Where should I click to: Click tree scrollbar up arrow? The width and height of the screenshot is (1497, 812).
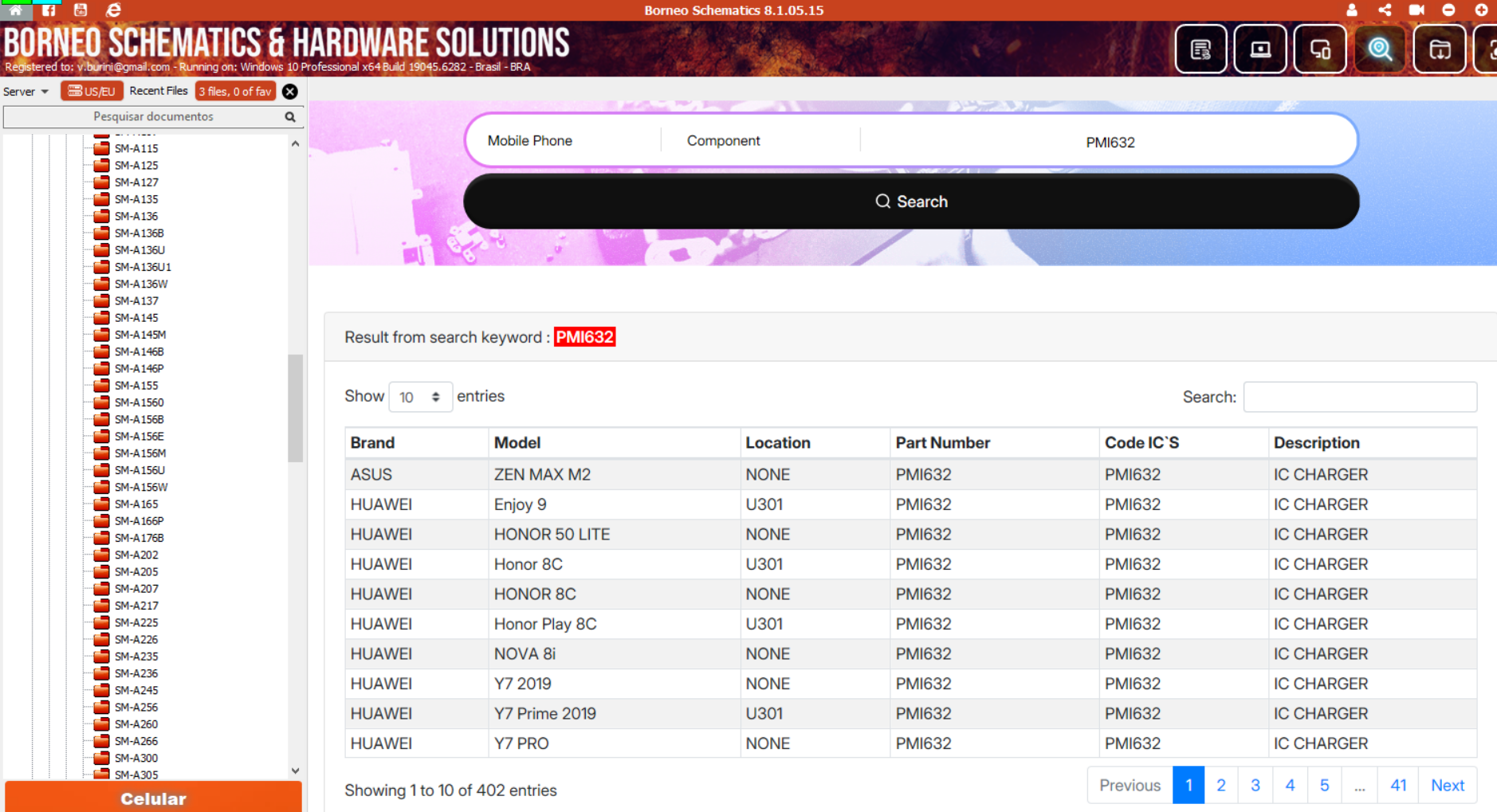295,144
